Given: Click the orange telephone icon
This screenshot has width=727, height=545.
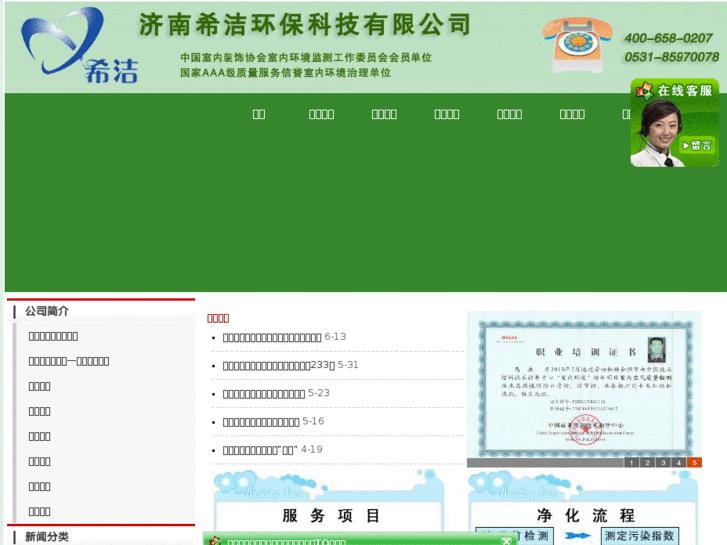Looking at the screenshot, I should tap(577, 45).
